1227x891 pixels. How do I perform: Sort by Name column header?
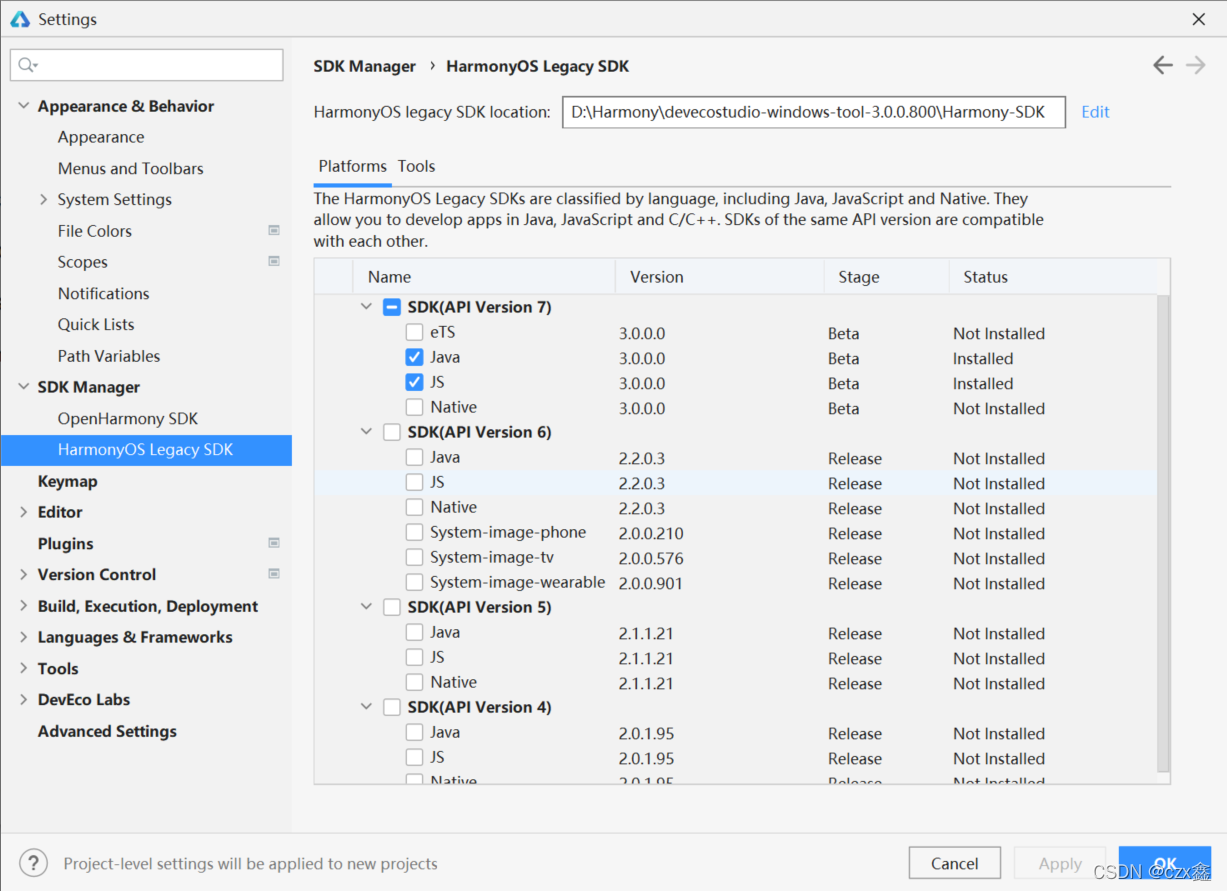(x=484, y=277)
